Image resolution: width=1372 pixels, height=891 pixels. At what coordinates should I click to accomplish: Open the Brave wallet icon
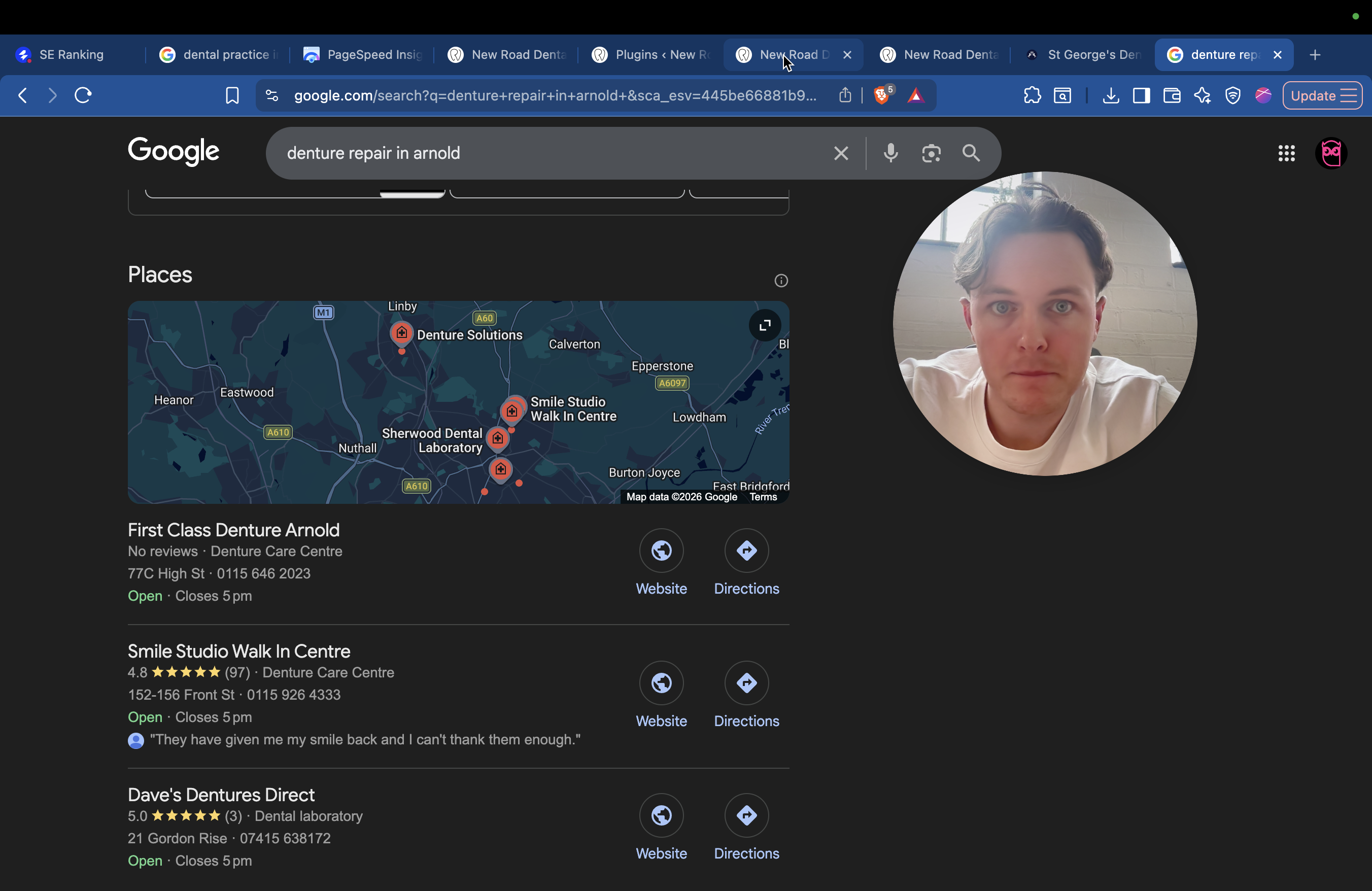tap(1172, 95)
